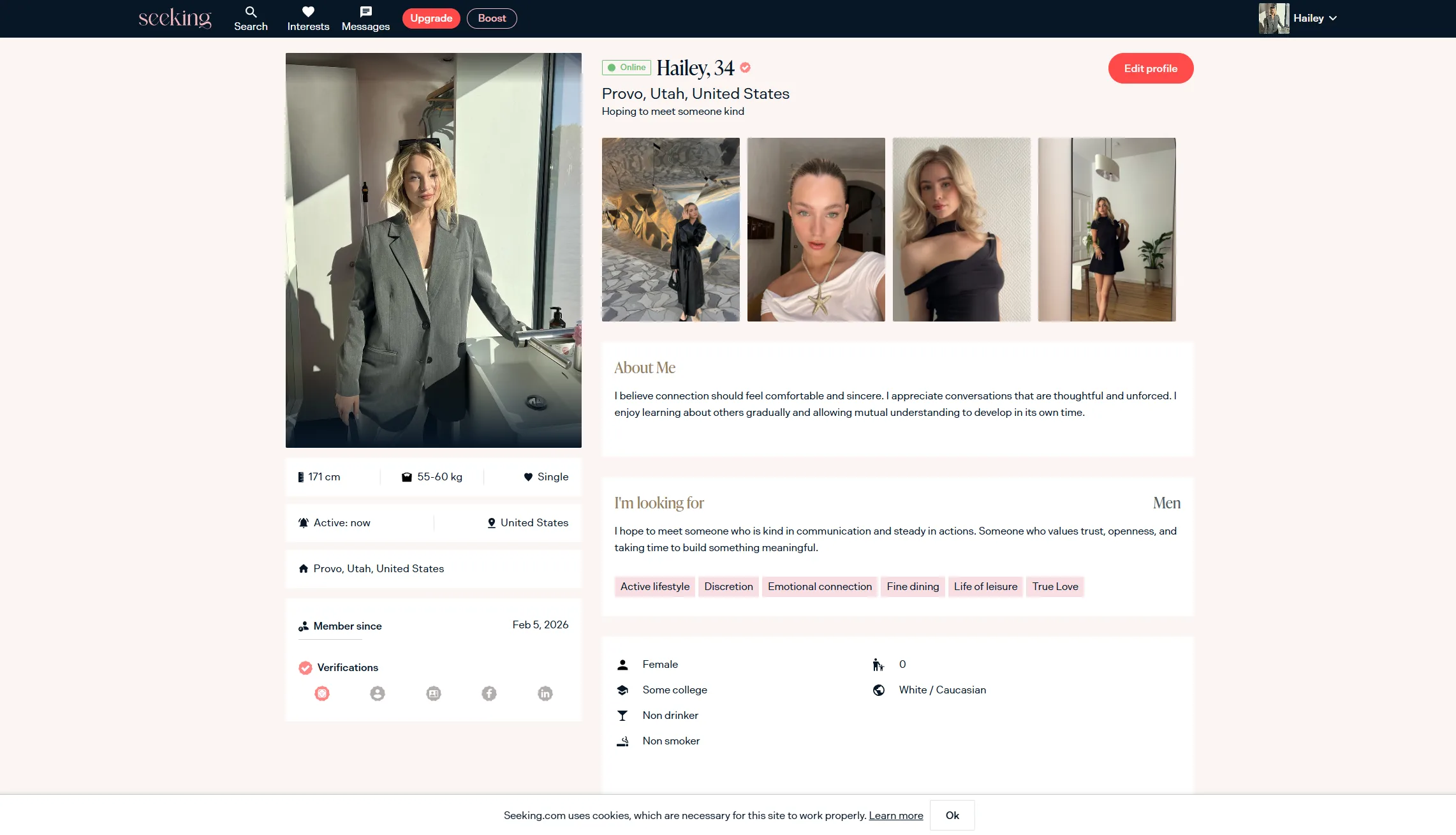Select the Emotional connection tag
The height and width of the screenshot is (835, 1456).
point(820,586)
